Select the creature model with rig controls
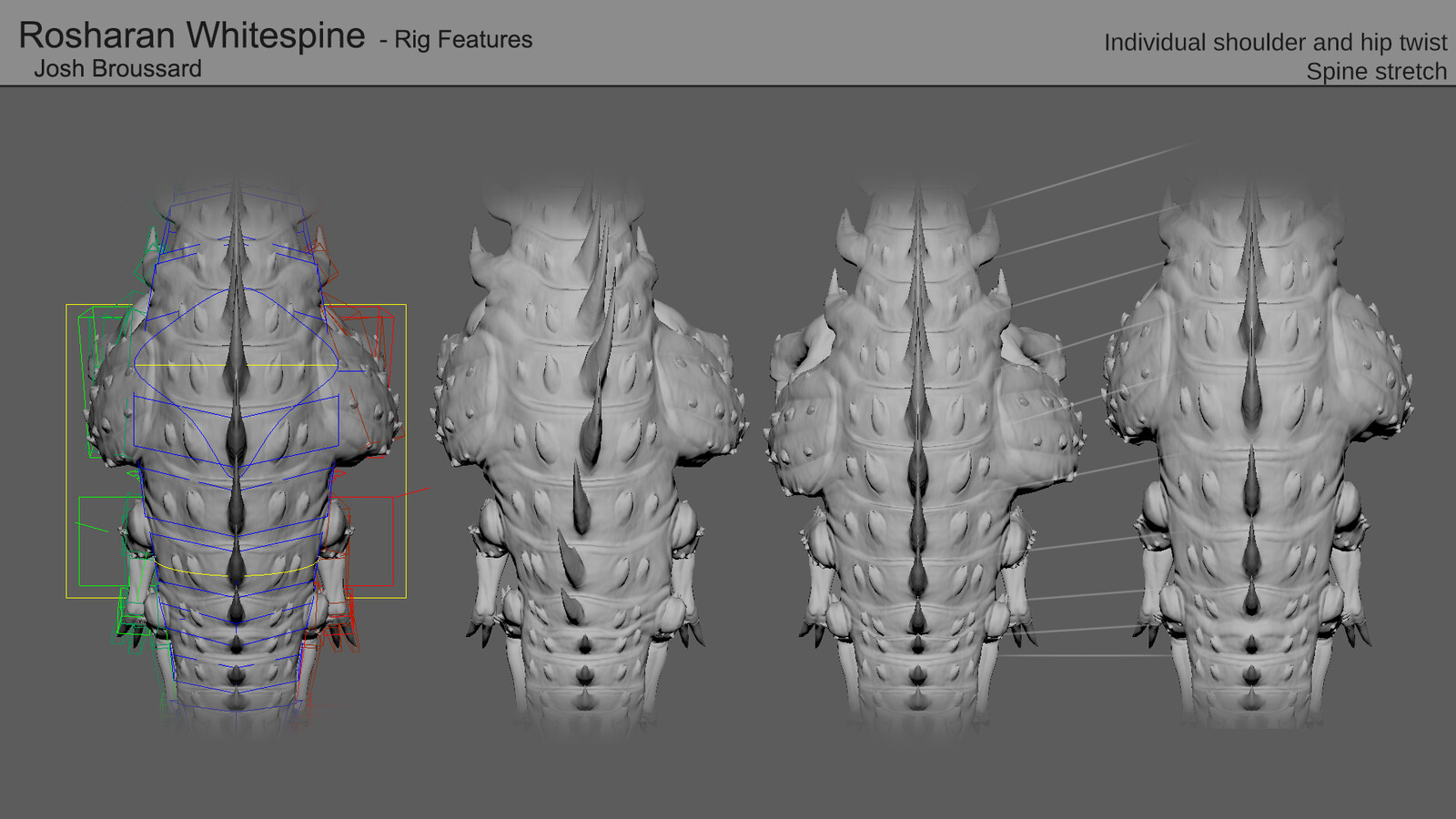 tap(238, 453)
